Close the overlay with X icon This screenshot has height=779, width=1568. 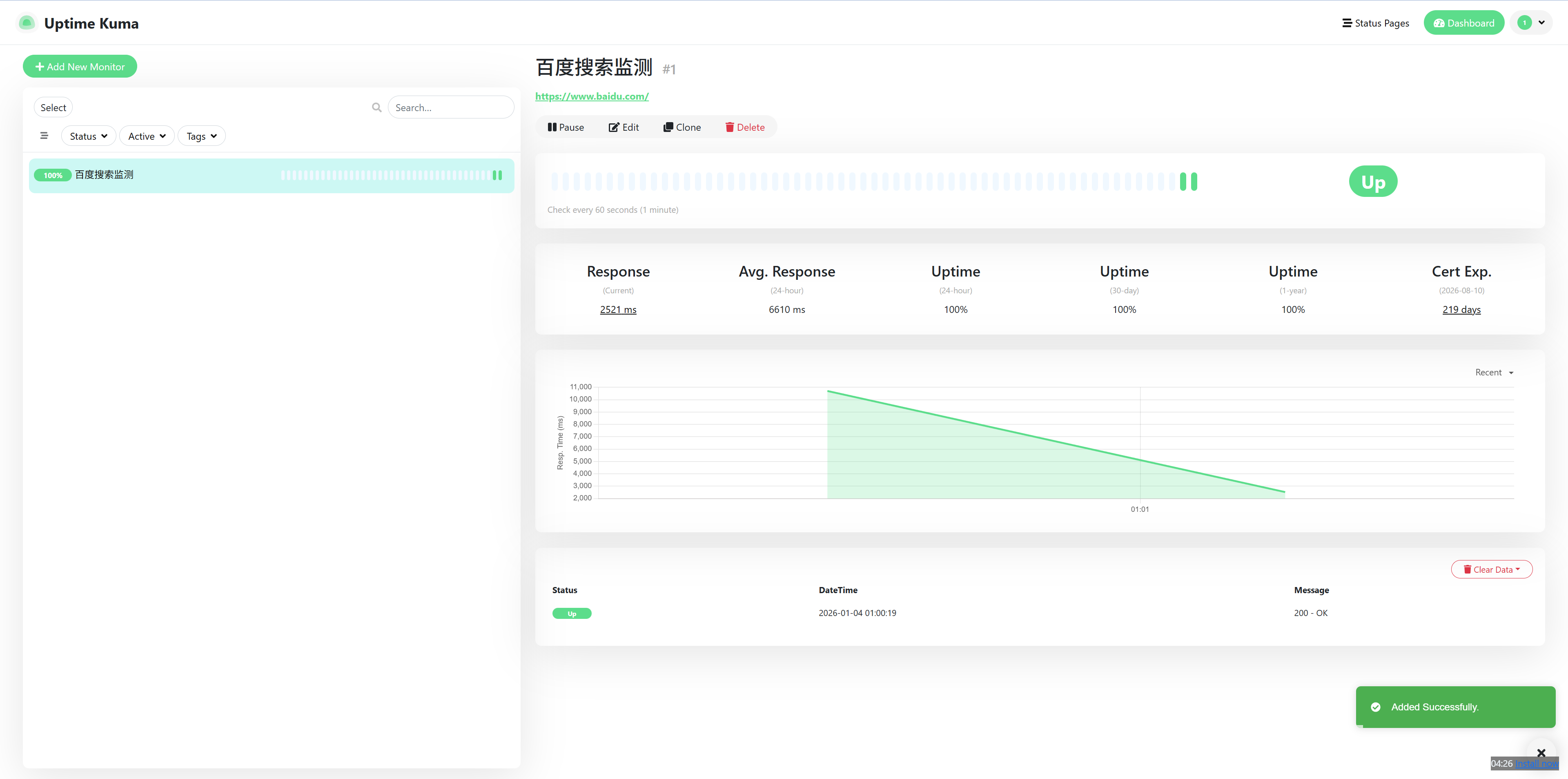pyautogui.click(x=1541, y=753)
